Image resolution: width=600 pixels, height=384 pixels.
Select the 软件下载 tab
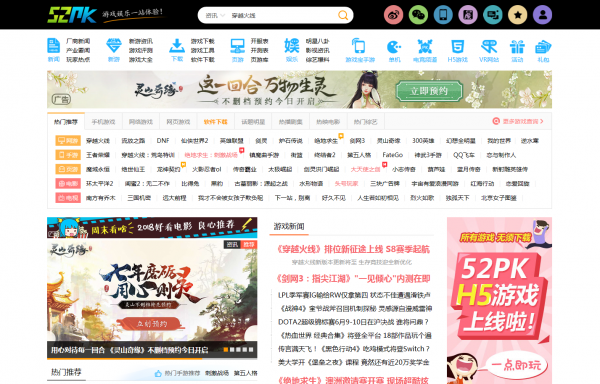point(215,122)
